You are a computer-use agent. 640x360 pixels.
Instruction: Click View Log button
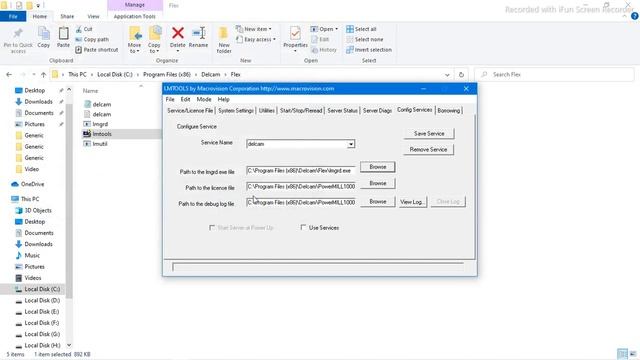[x=413, y=202]
